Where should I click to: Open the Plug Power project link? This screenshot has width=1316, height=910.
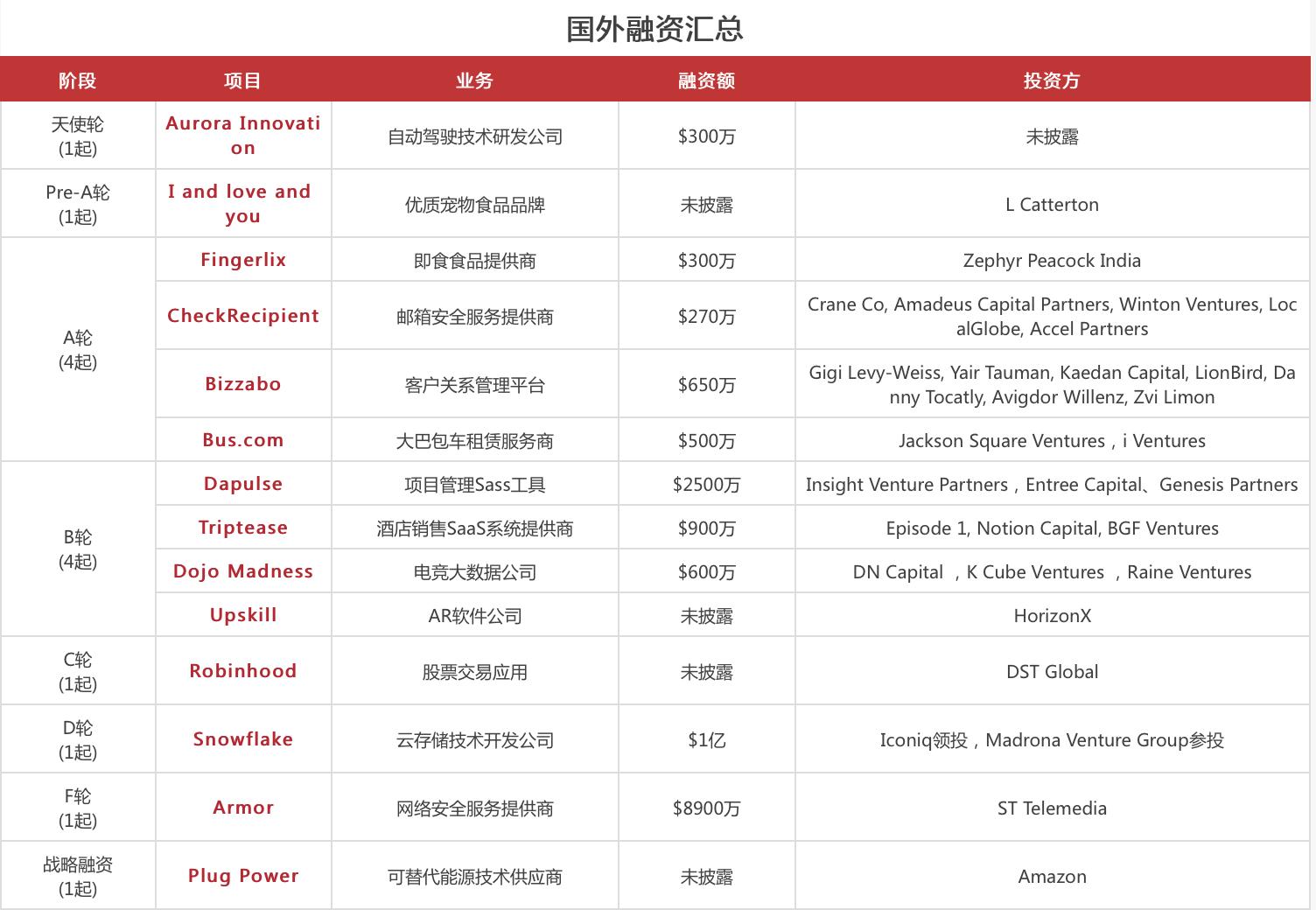[x=243, y=876]
